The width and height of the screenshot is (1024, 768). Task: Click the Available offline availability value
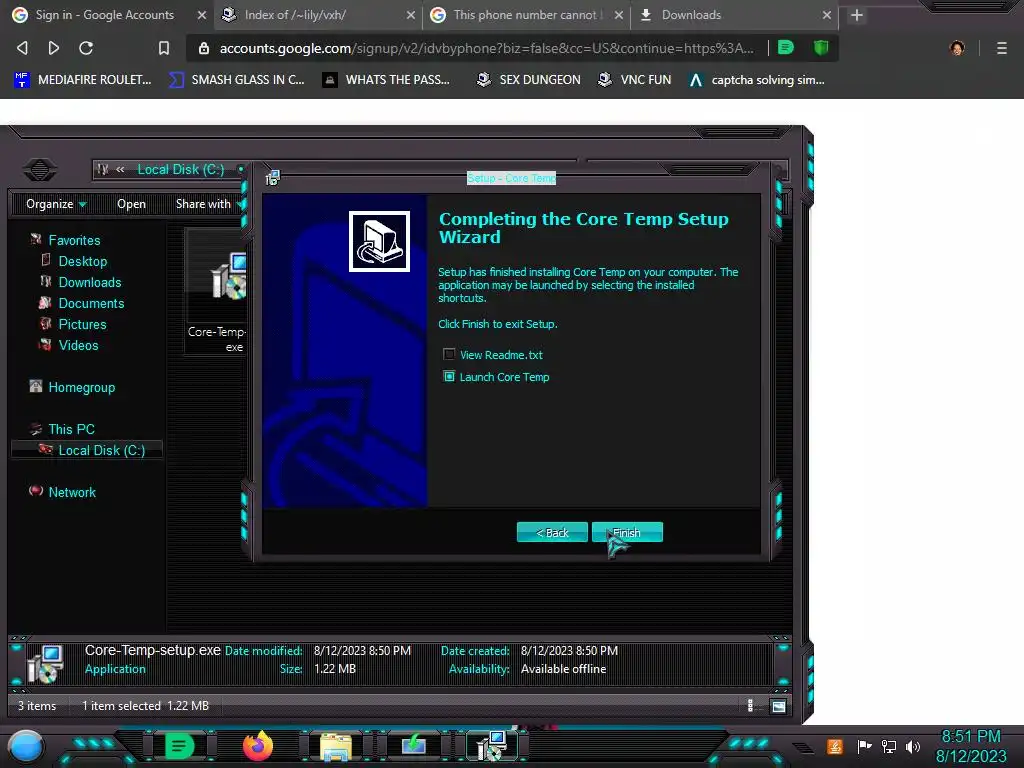pyautogui.click(x=564, y=669)
